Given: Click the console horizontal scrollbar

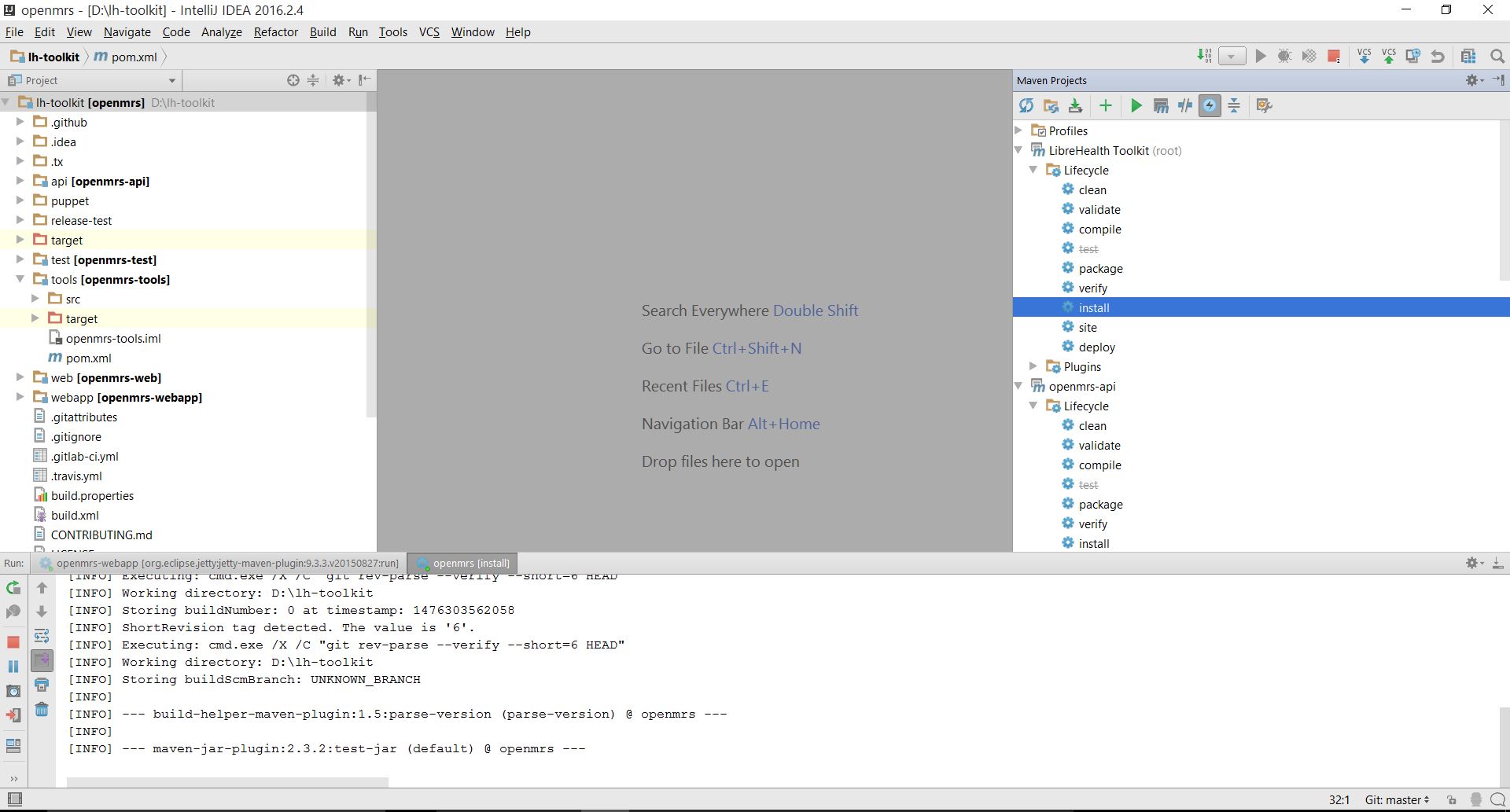Looking at the screenshot, I should (227, 782).
